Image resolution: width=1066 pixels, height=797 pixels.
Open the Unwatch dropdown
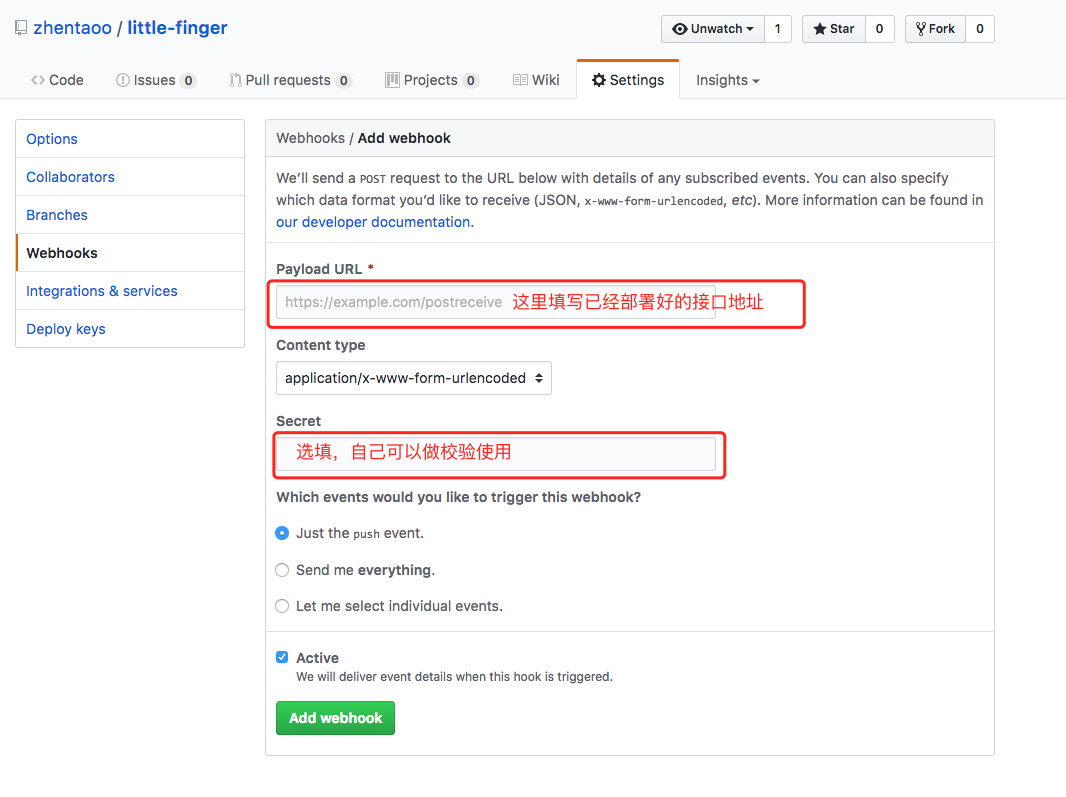[712, 29]
